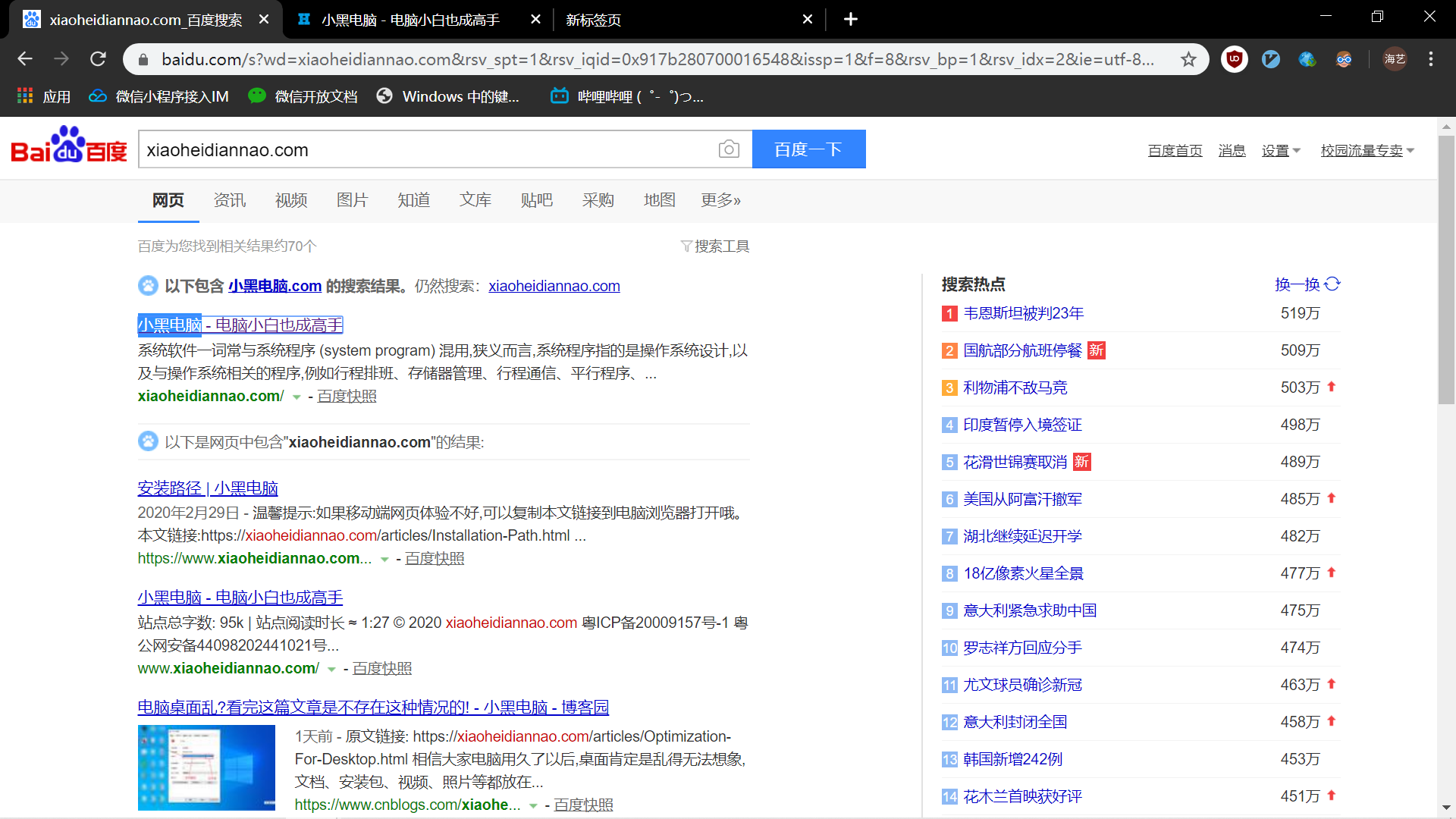Expand arrow next to xiaoheidiannao.com/ result URL
Image resolution: width=1456 pixels, height=819 pixels.
tap(297, 397)
